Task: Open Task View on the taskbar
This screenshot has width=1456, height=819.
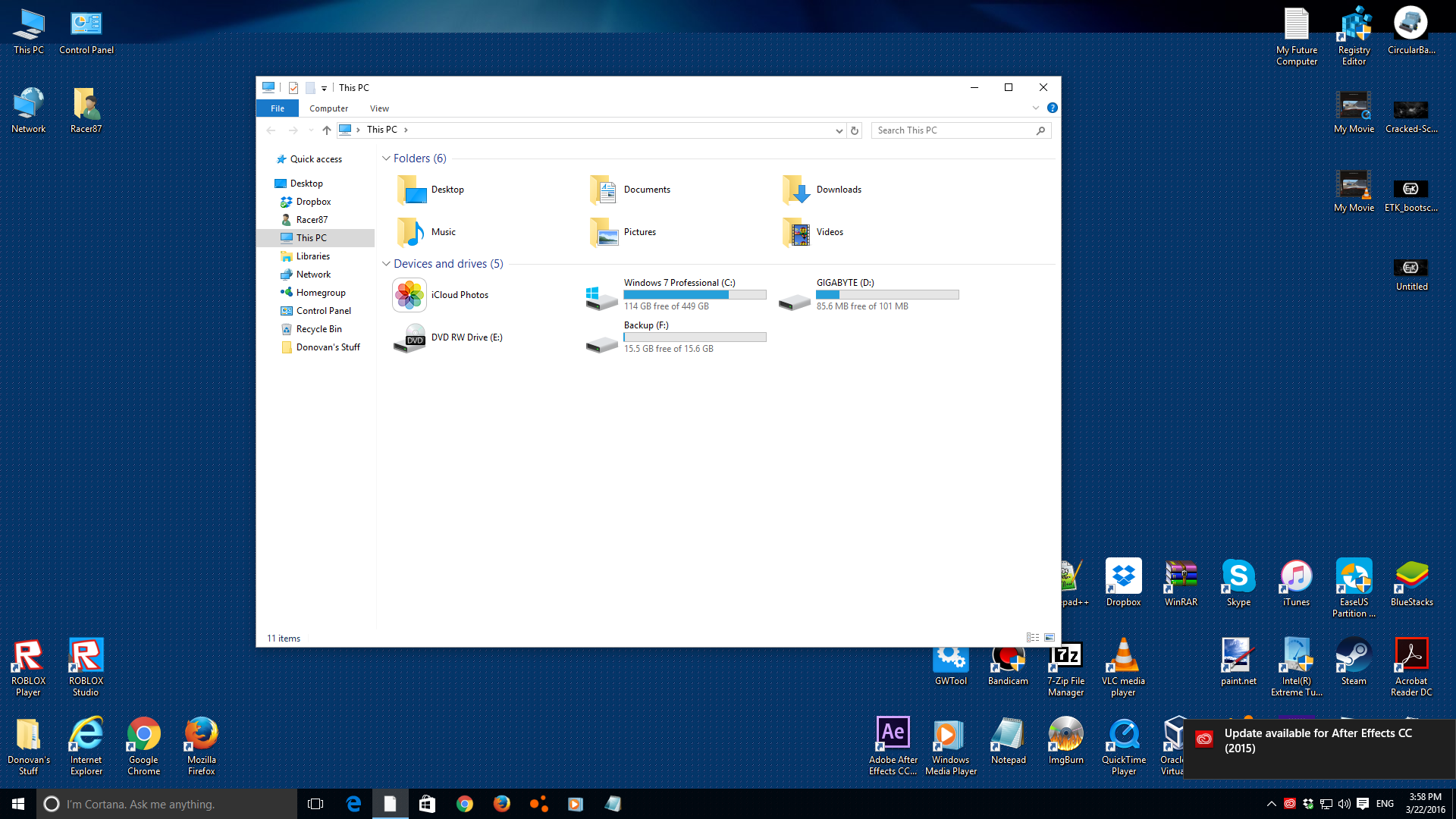Action: tap(315, 804)
